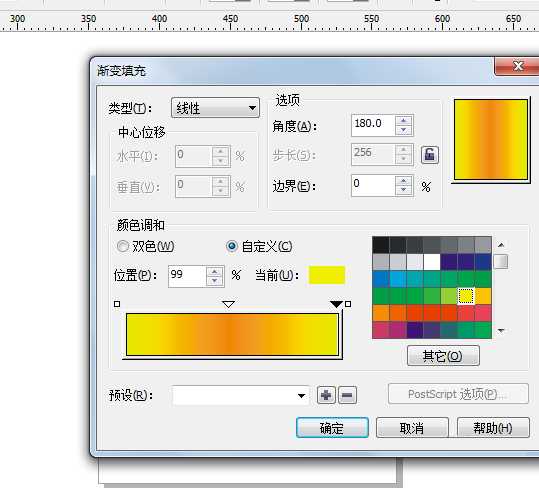This screenshot has width=539, height=492.
Task: Open the 当前(U) current color swatch
Action: [327, 275]
